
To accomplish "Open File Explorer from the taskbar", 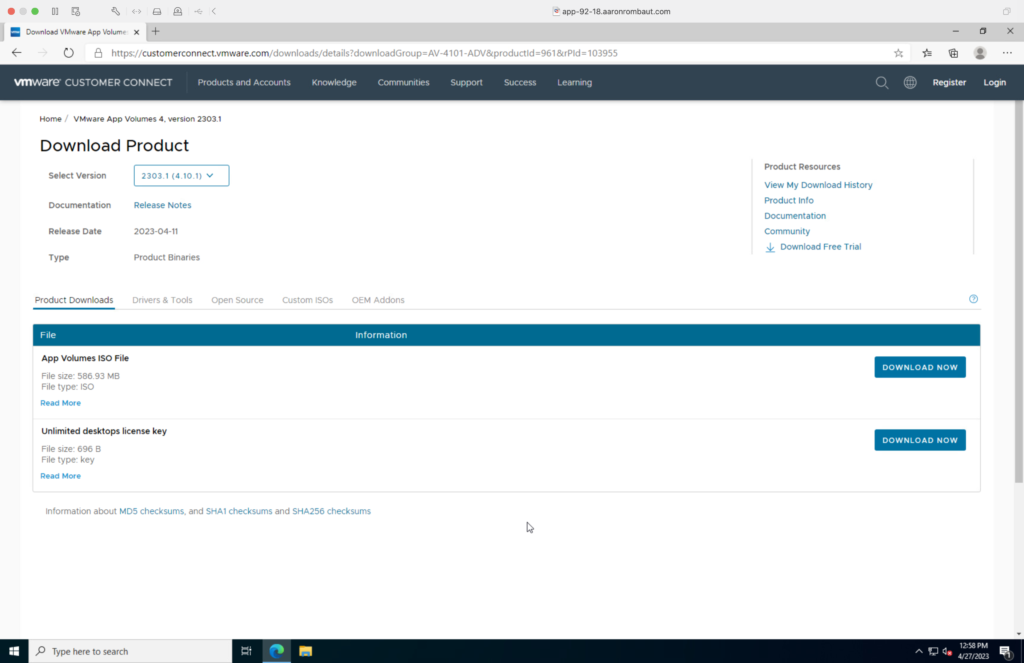I will pos(306,651).
